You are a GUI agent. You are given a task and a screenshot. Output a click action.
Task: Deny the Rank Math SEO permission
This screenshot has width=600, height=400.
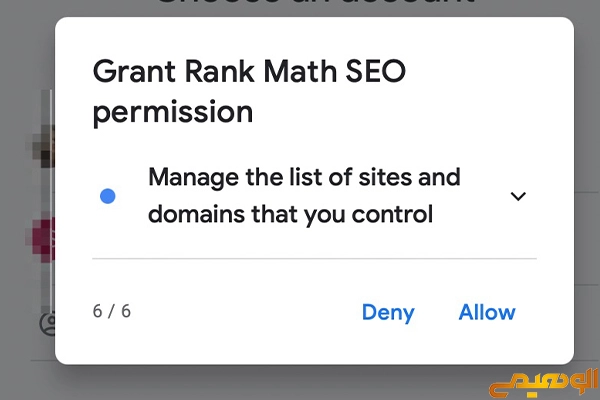[x=388, y=312]
